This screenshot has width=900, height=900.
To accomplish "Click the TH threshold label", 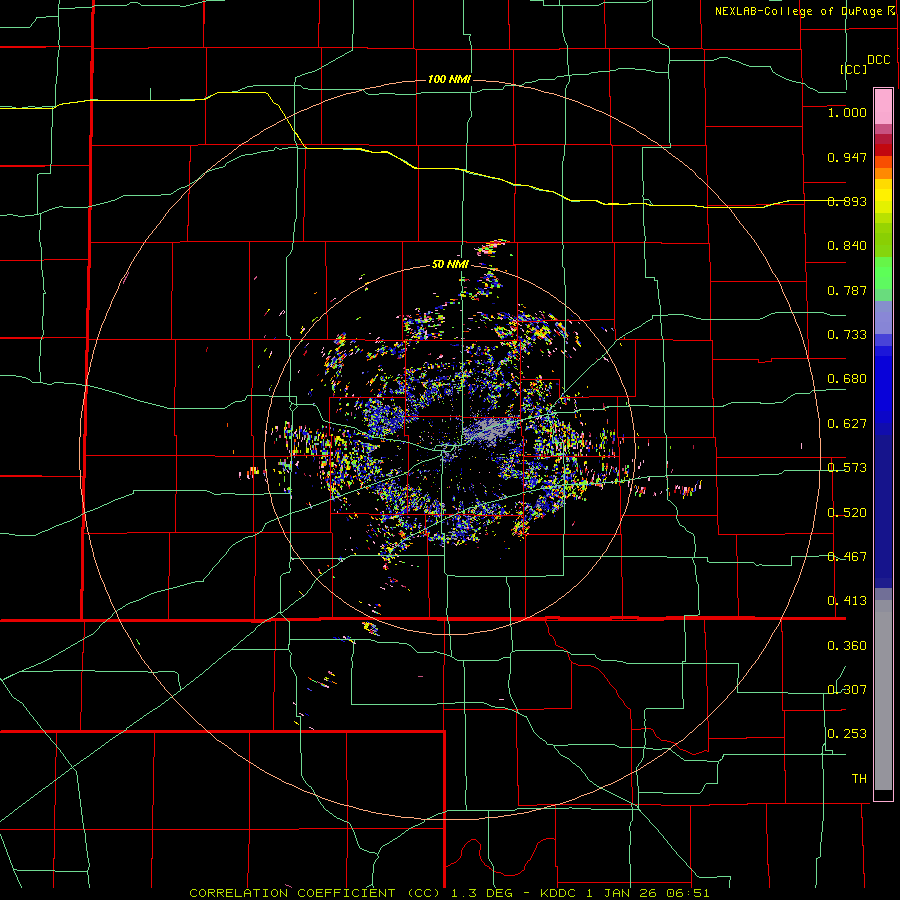I will [859, 778].
